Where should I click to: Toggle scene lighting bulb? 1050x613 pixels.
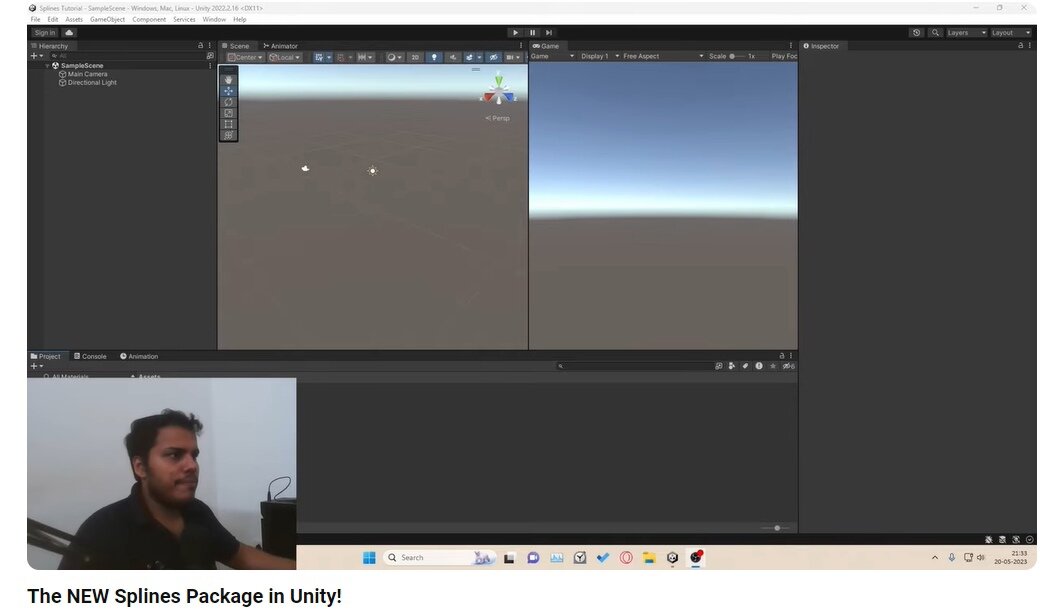pyautogui.click(x=434, y=57)
